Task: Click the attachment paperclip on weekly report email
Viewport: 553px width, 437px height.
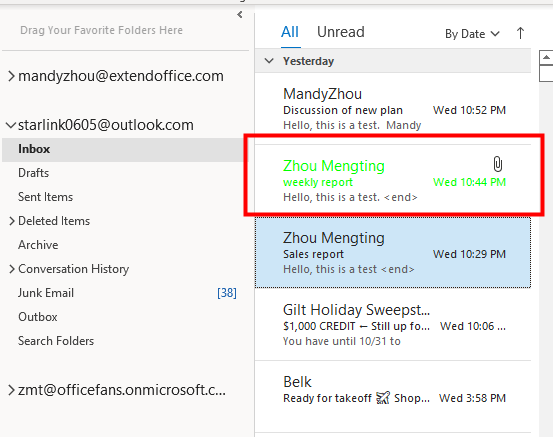Action: pos(497,164)
